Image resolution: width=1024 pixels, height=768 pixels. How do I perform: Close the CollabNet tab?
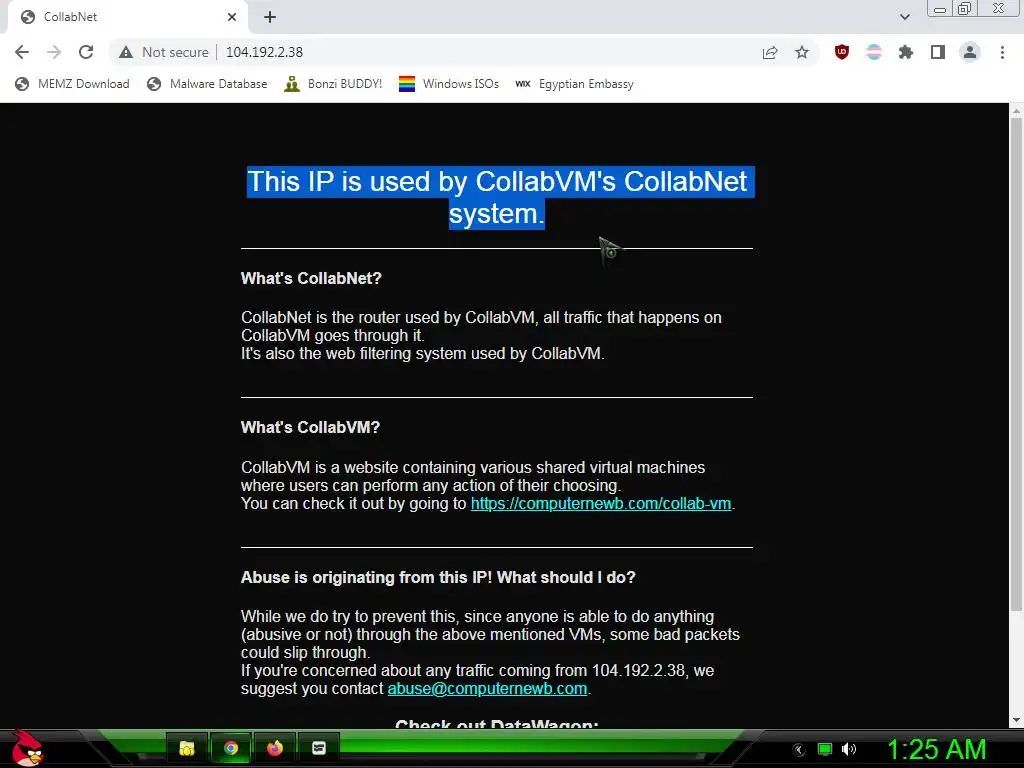[x=232, y=17]
